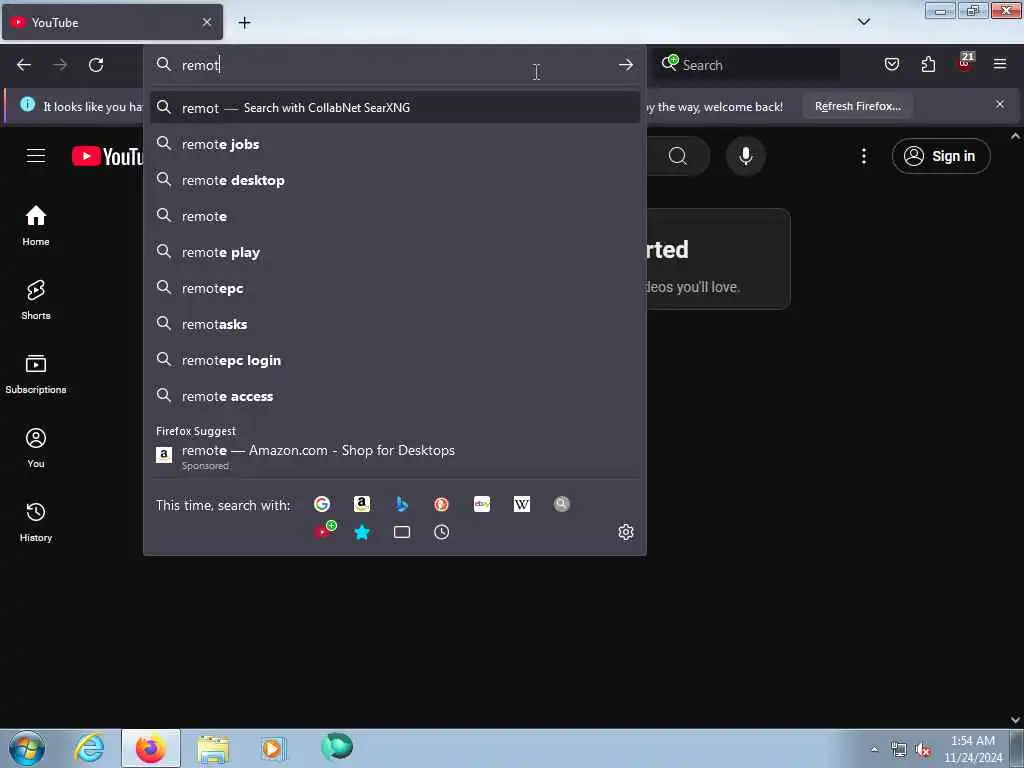This screenshot has width=1024, height=768.
Task: Search this time with Wikipedia
Action: tap(522, 504)
